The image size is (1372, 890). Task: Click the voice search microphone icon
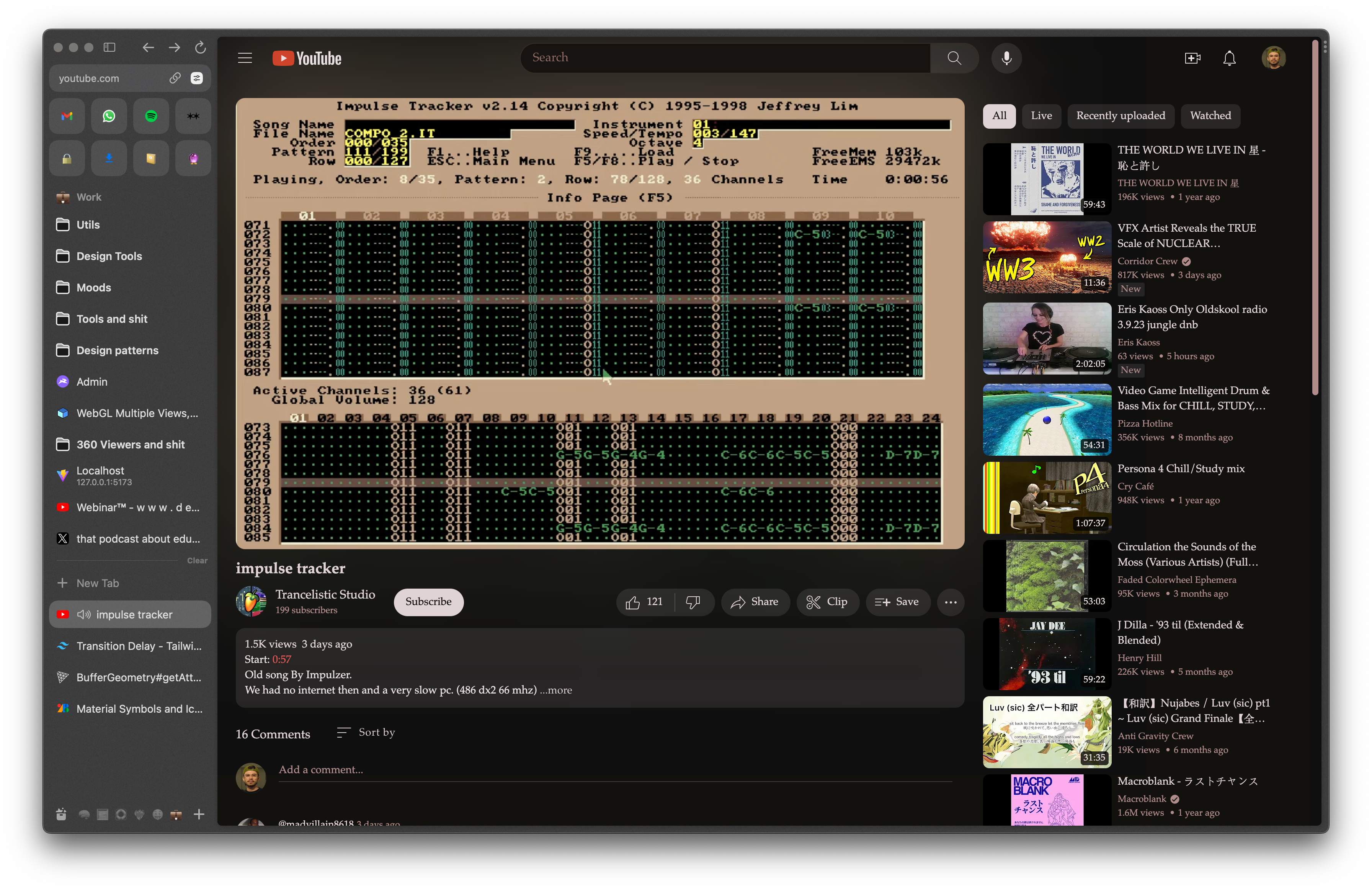[1006, 58]
